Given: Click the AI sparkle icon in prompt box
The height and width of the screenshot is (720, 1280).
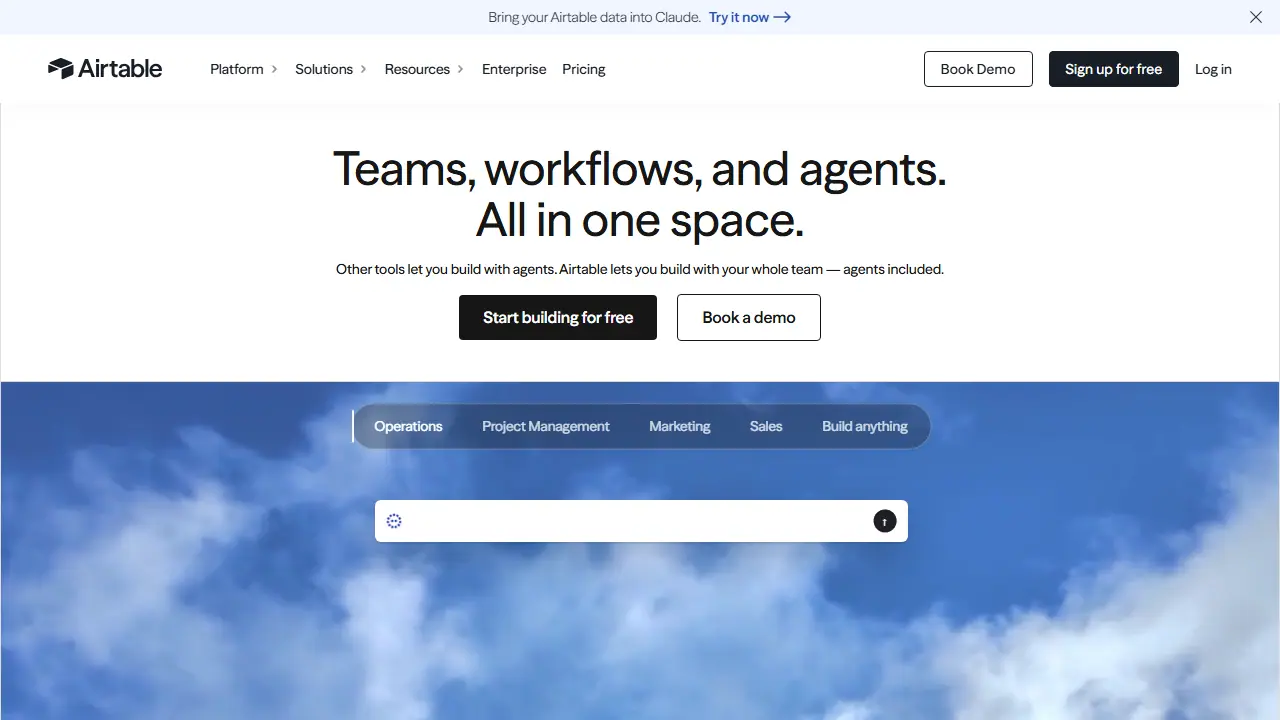Looking at the screenshot, I should (x=394, y=521).
